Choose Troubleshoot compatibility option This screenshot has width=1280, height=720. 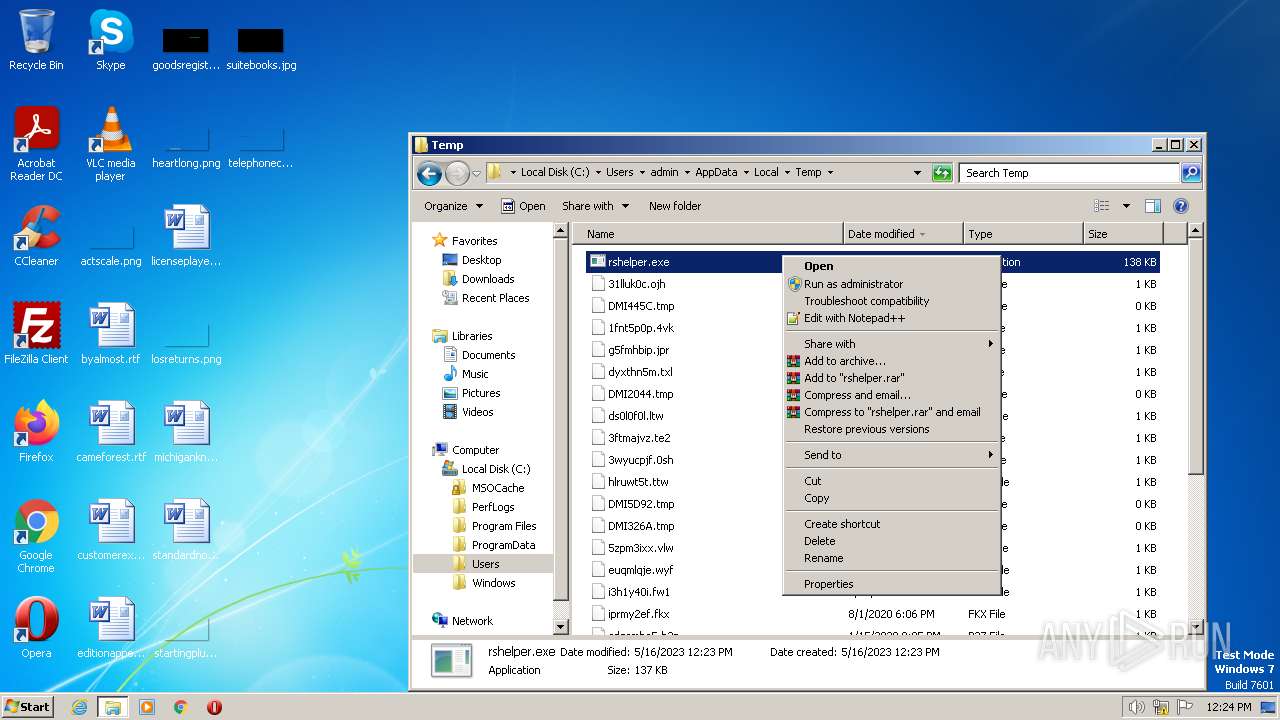(x=891, y=301)
